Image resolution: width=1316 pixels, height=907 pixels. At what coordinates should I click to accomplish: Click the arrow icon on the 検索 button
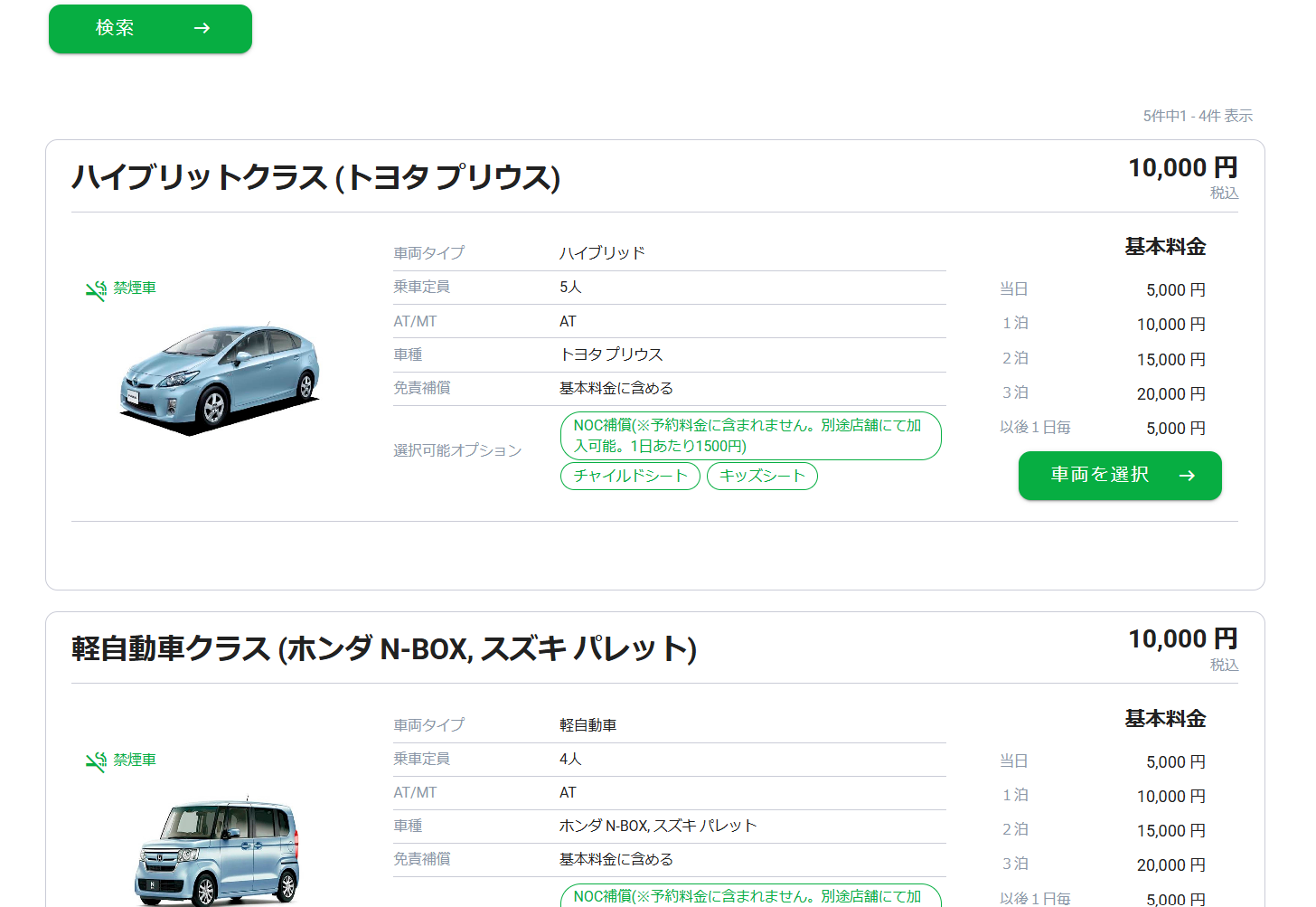click(x=202, y=29)
